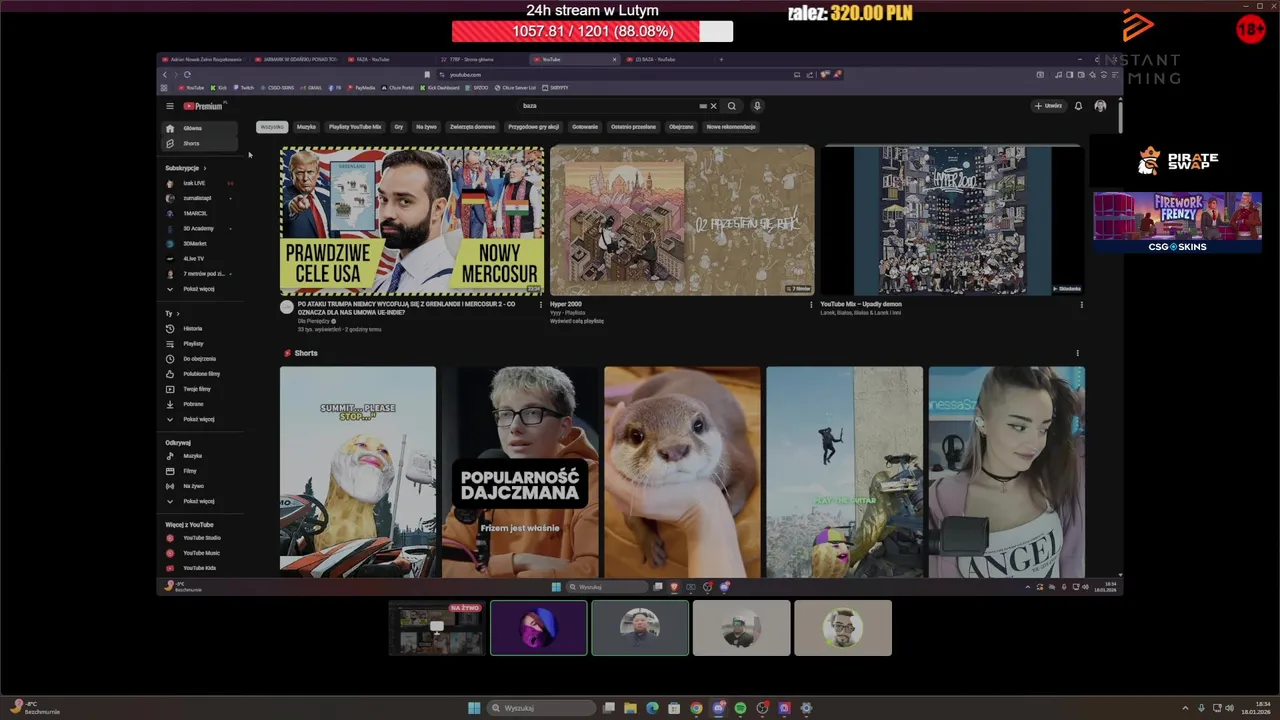Open Kick bookmark in bookmarks bar
The image size is (1280, 720).
[219, 88]
